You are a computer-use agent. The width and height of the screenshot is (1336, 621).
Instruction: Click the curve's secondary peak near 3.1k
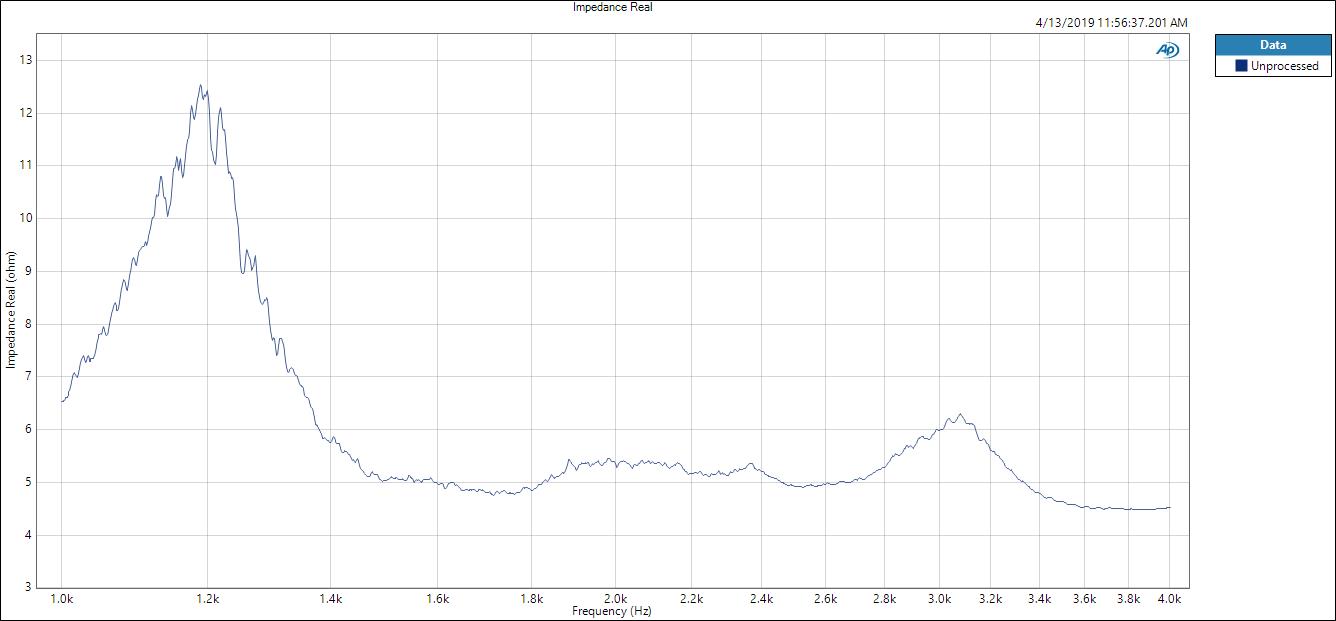point(960,414)
